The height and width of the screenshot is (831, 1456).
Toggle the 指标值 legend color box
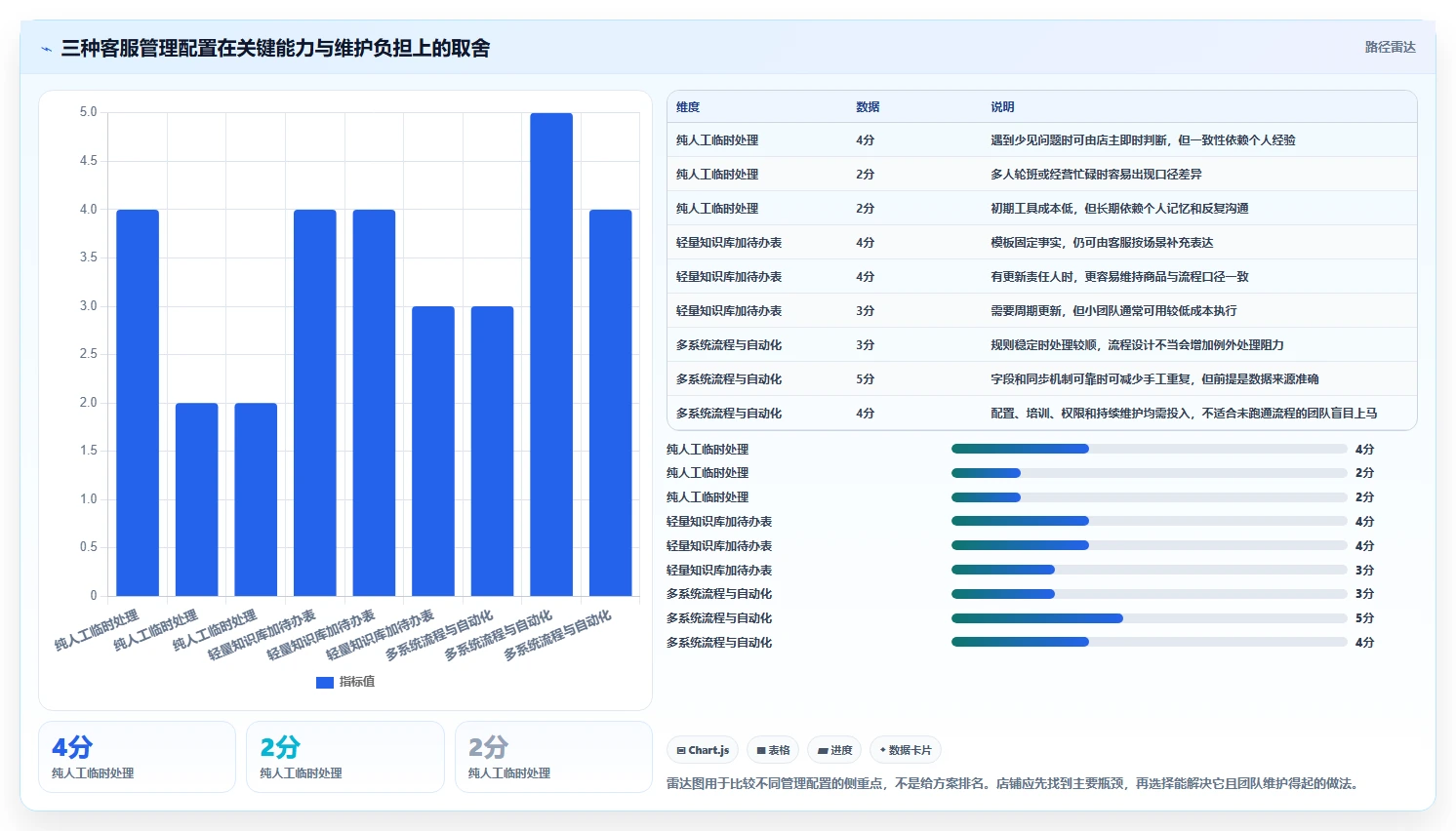click(x=325, y=683)
